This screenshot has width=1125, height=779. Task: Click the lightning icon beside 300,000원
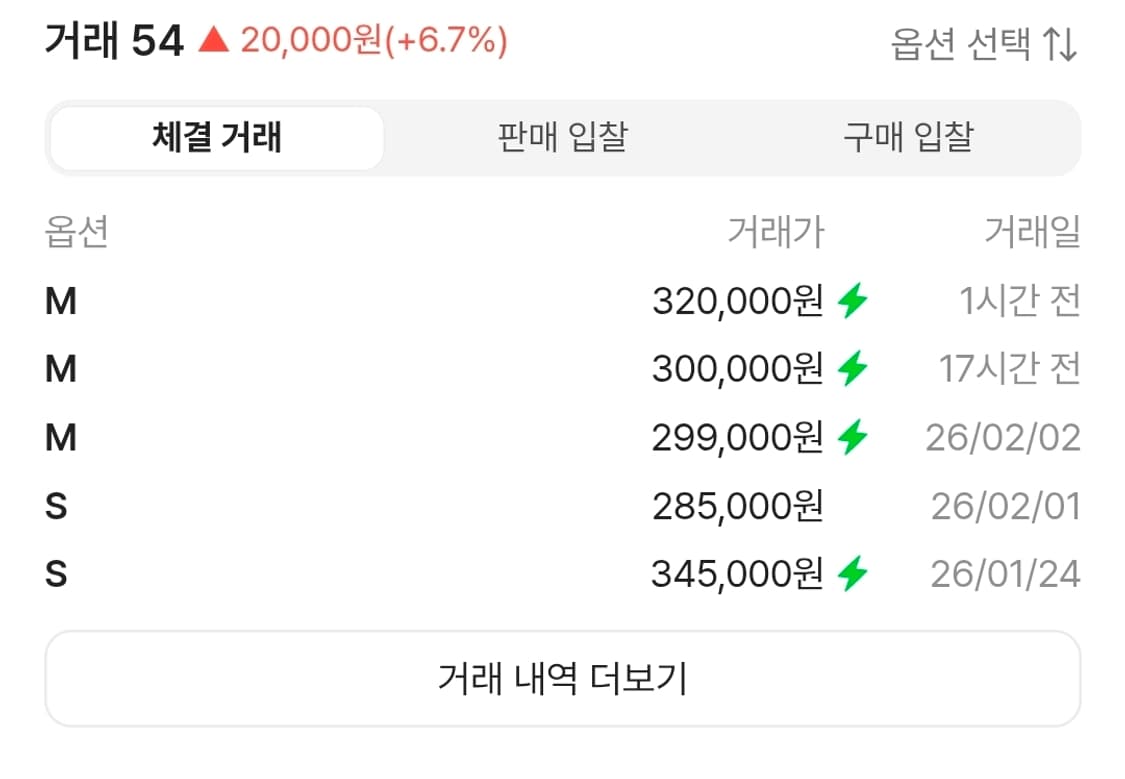[853, 368]
